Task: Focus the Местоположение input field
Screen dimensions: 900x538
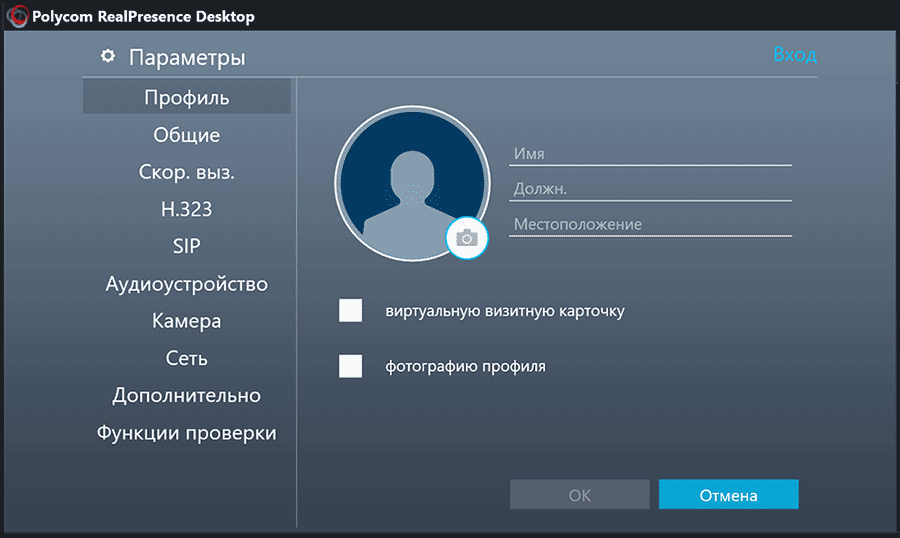Action: pyautogui.click(x=650, y=225)
